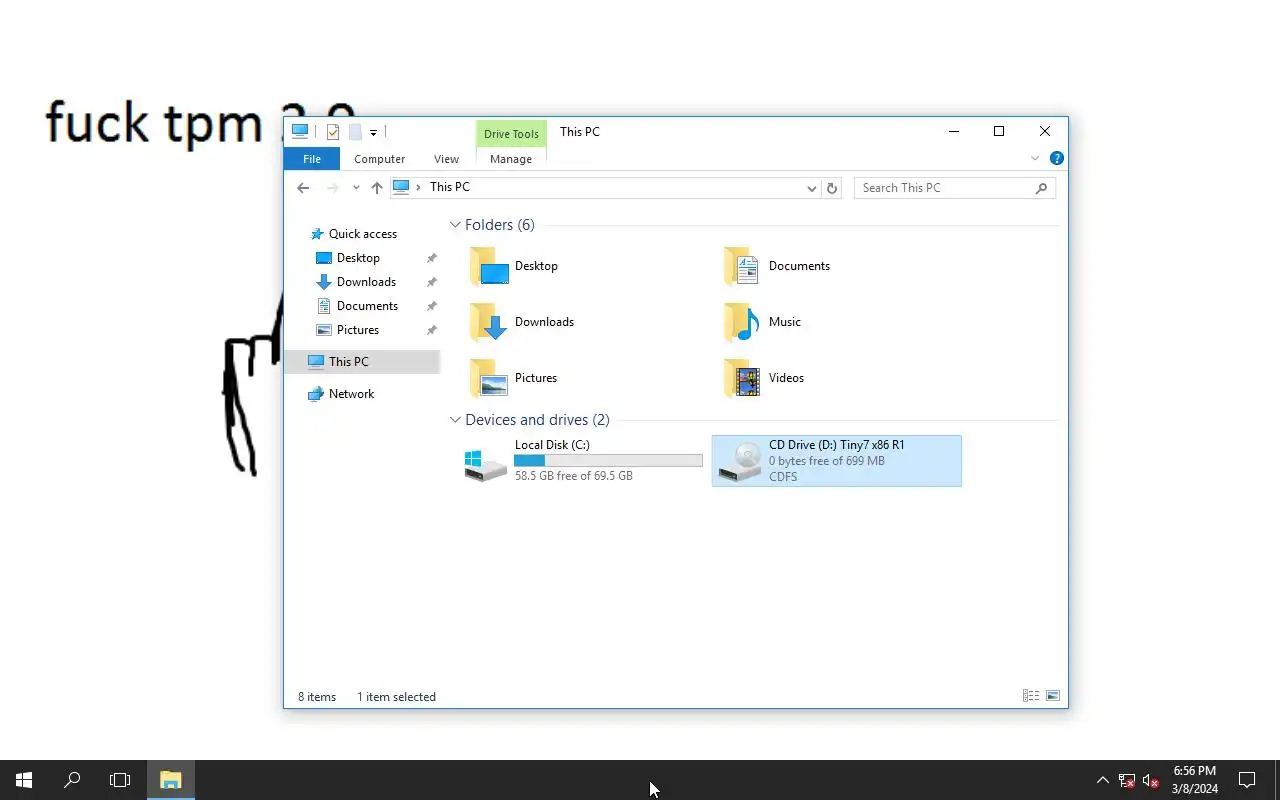Screen dimensions: 1280x800
Task: Select the Desktop folder icon in Folders
Action: pyautogui.click(x=489, y=266)
